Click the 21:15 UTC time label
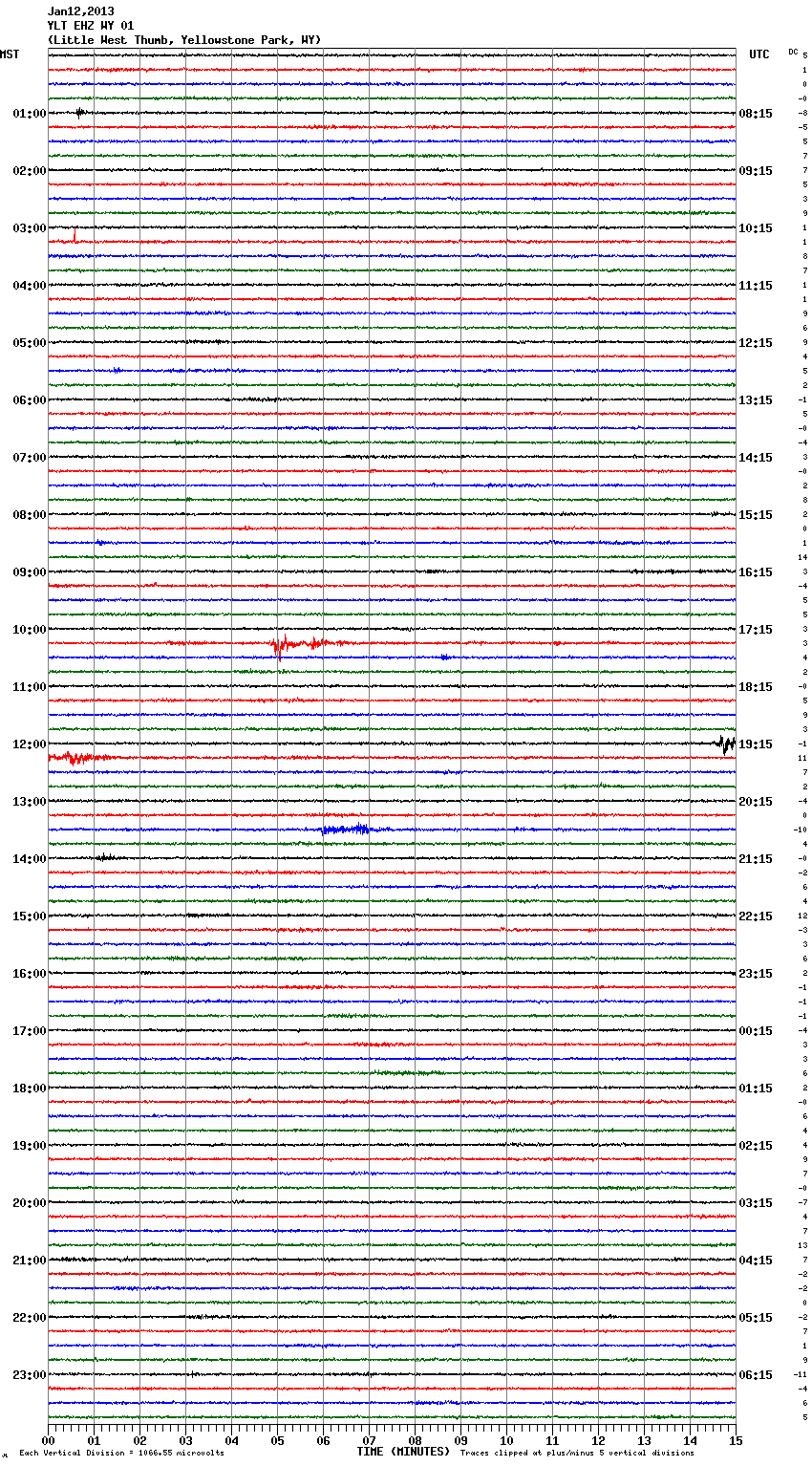 click(x=756, y=859)
